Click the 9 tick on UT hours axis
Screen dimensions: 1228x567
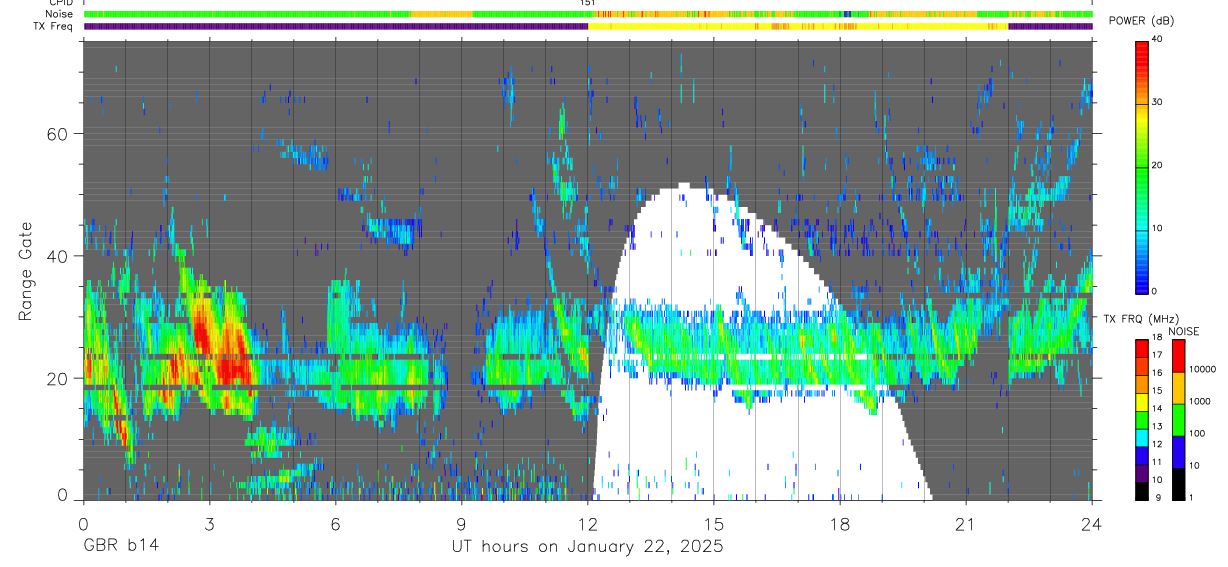click(462, 524)
